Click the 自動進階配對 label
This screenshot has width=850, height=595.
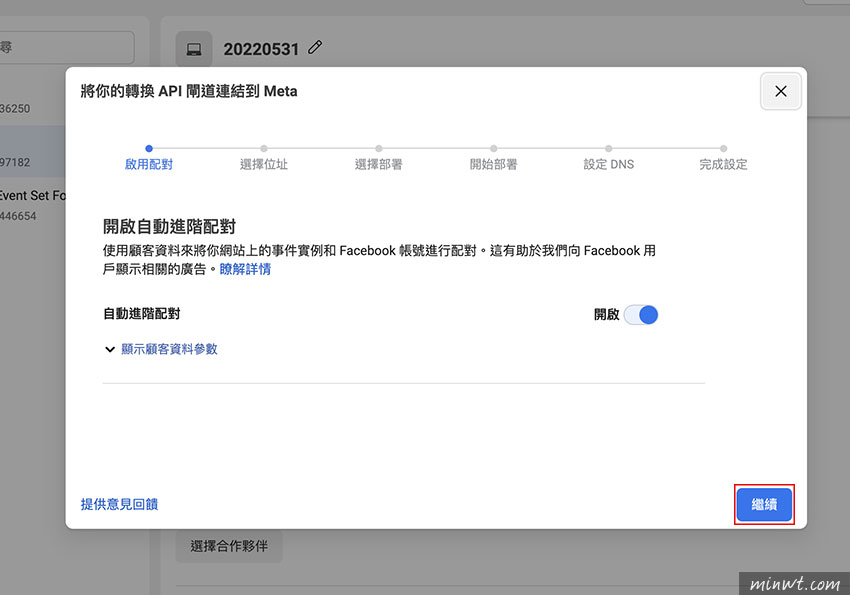(141, 314)
